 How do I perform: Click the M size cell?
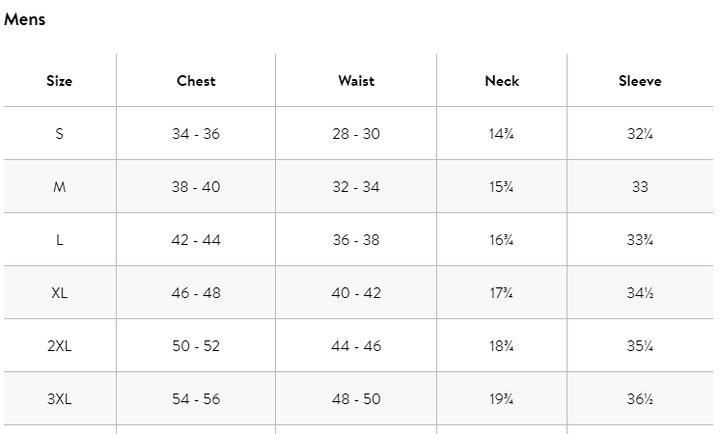(59, 187)
